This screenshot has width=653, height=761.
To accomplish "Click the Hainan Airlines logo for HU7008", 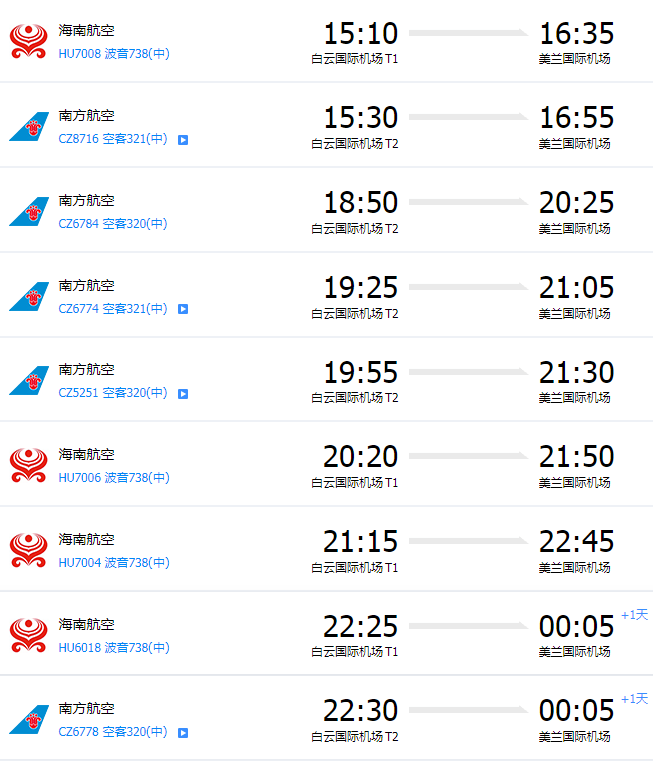I will pos(29,41).
